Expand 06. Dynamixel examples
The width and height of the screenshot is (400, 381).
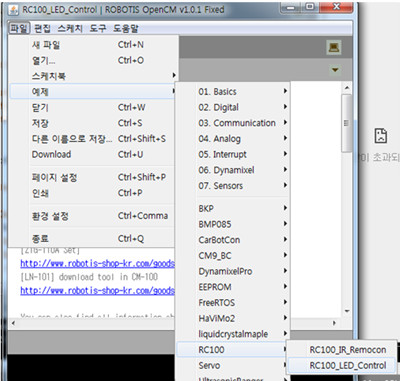point(233,170)
